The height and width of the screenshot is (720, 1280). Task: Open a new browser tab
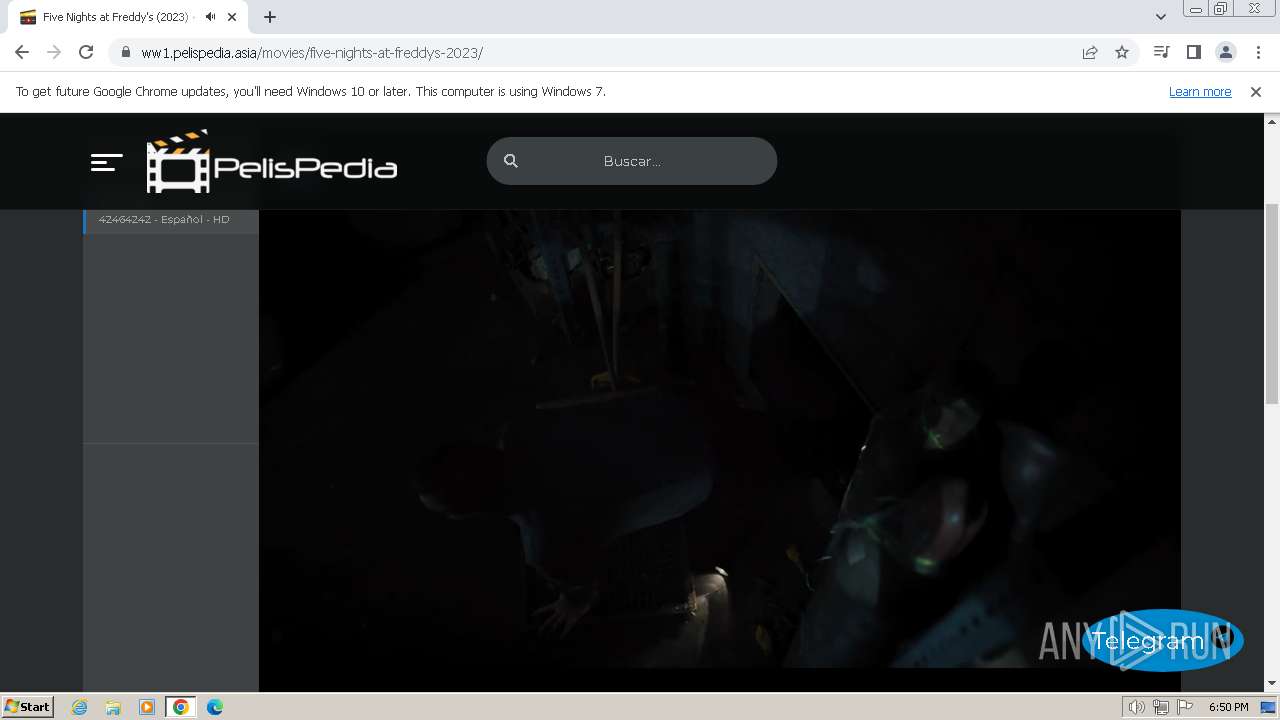click(270, 17)
